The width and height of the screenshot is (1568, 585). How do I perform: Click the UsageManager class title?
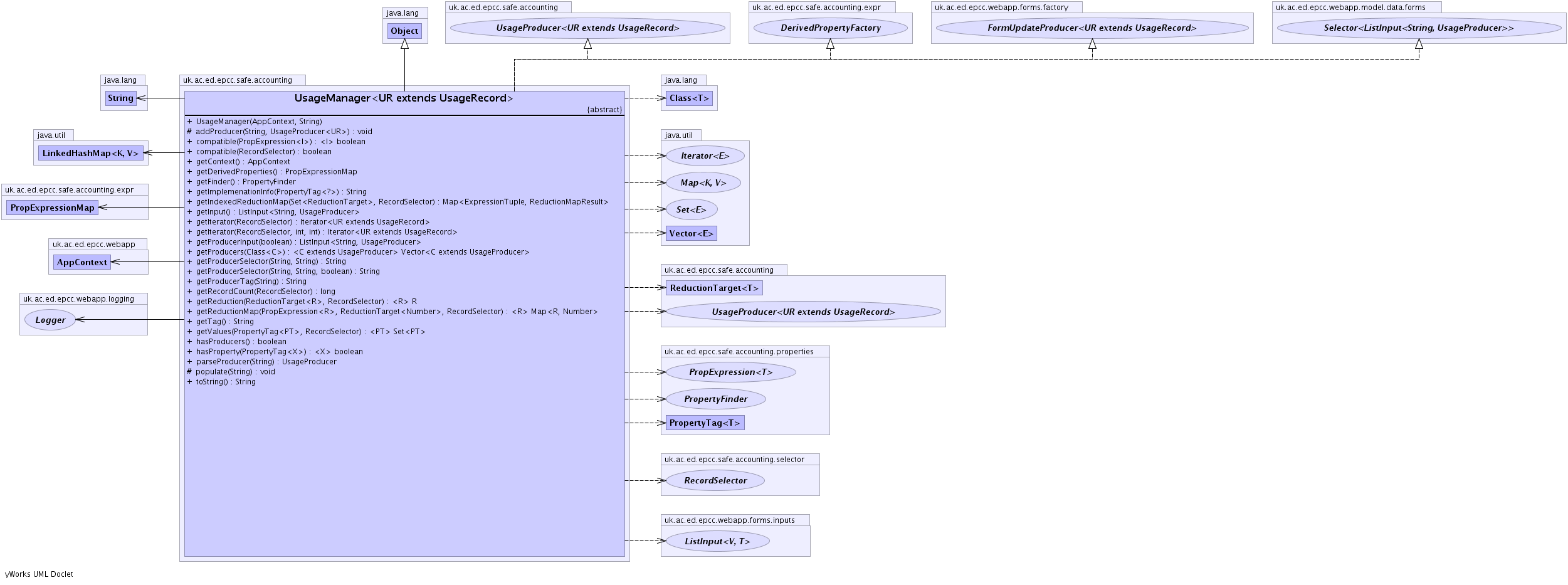(404, 98)
